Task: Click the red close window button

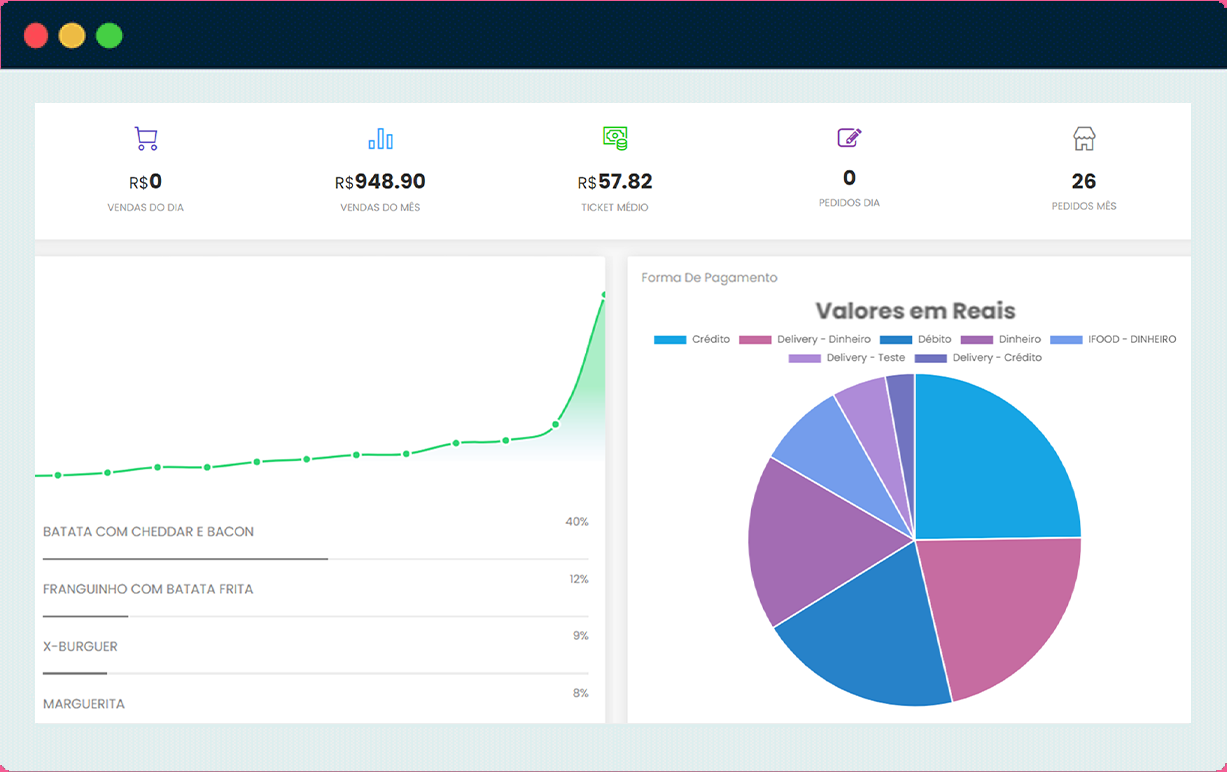Action: (36, 36)
